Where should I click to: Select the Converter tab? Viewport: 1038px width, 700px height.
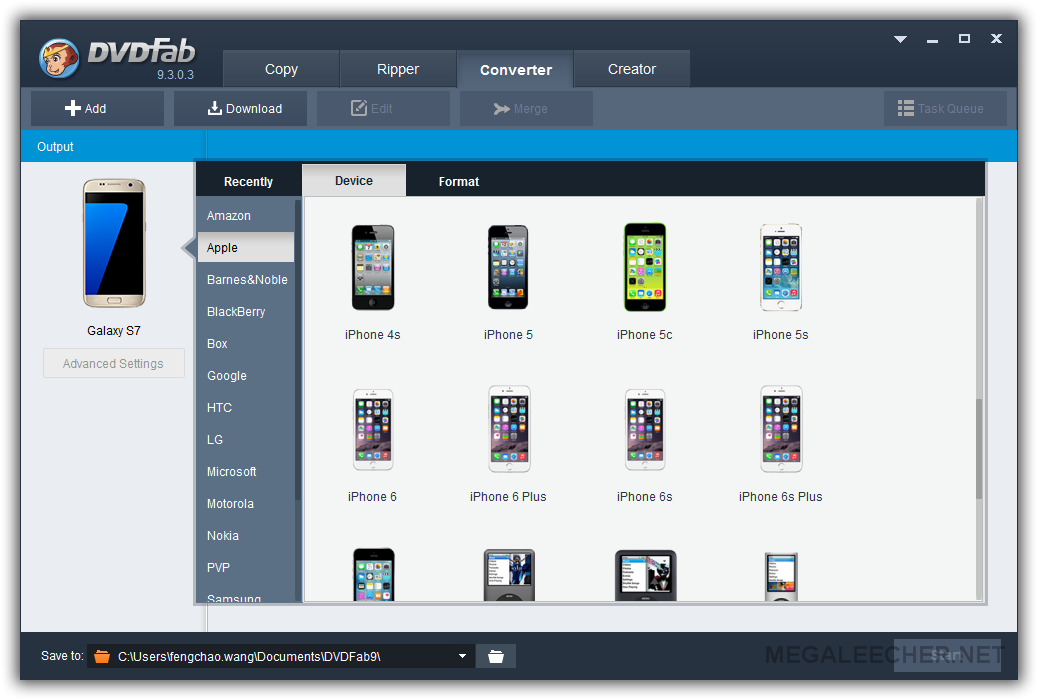tap(516, 70)
